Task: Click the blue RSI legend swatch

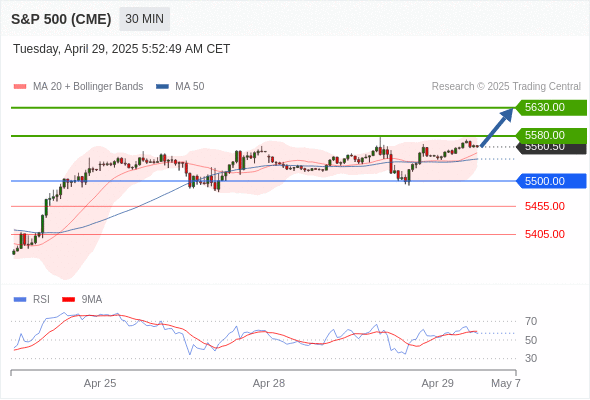Action: click(20, 300)
